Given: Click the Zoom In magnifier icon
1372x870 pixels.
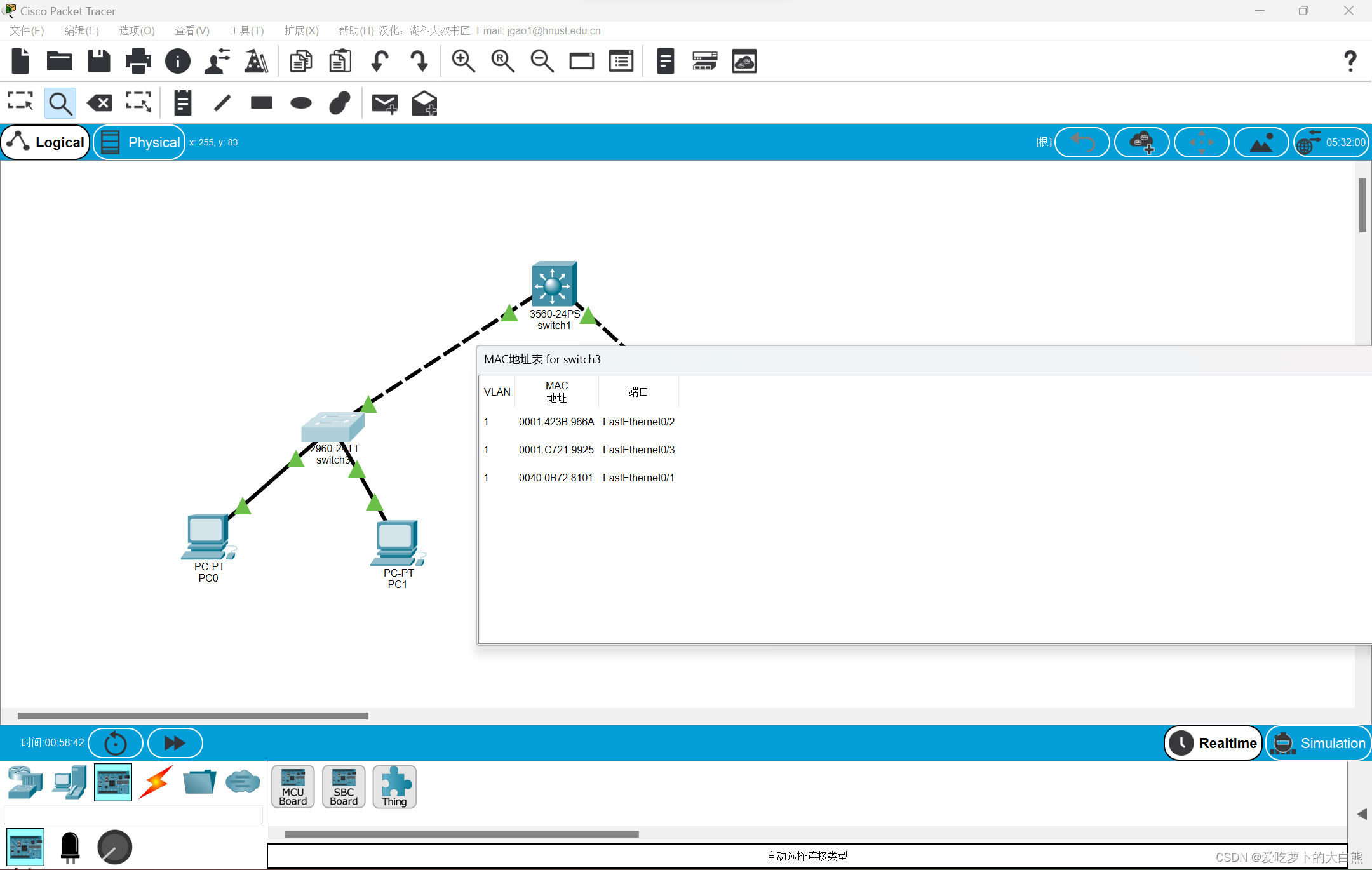Looking at the screenshot, I should (462, 62).
